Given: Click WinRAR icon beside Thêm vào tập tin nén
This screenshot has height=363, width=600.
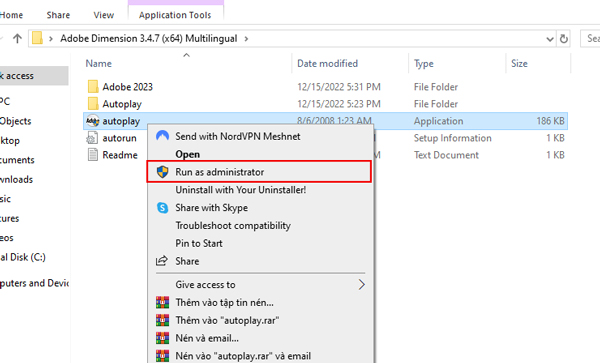Looking at the screenshot, I should 163,303.
